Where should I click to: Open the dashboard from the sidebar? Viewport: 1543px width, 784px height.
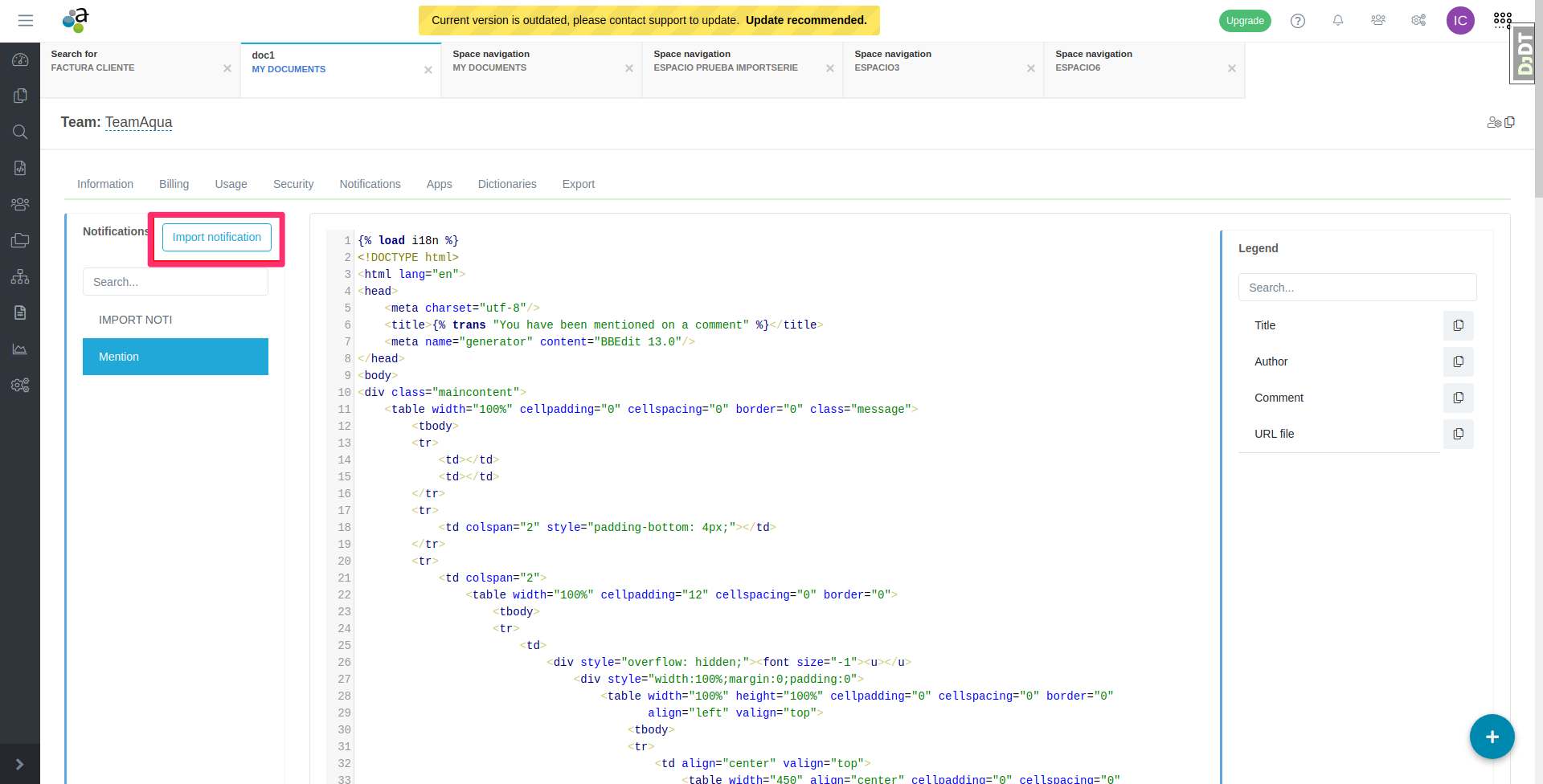click(x=20, y=59)
